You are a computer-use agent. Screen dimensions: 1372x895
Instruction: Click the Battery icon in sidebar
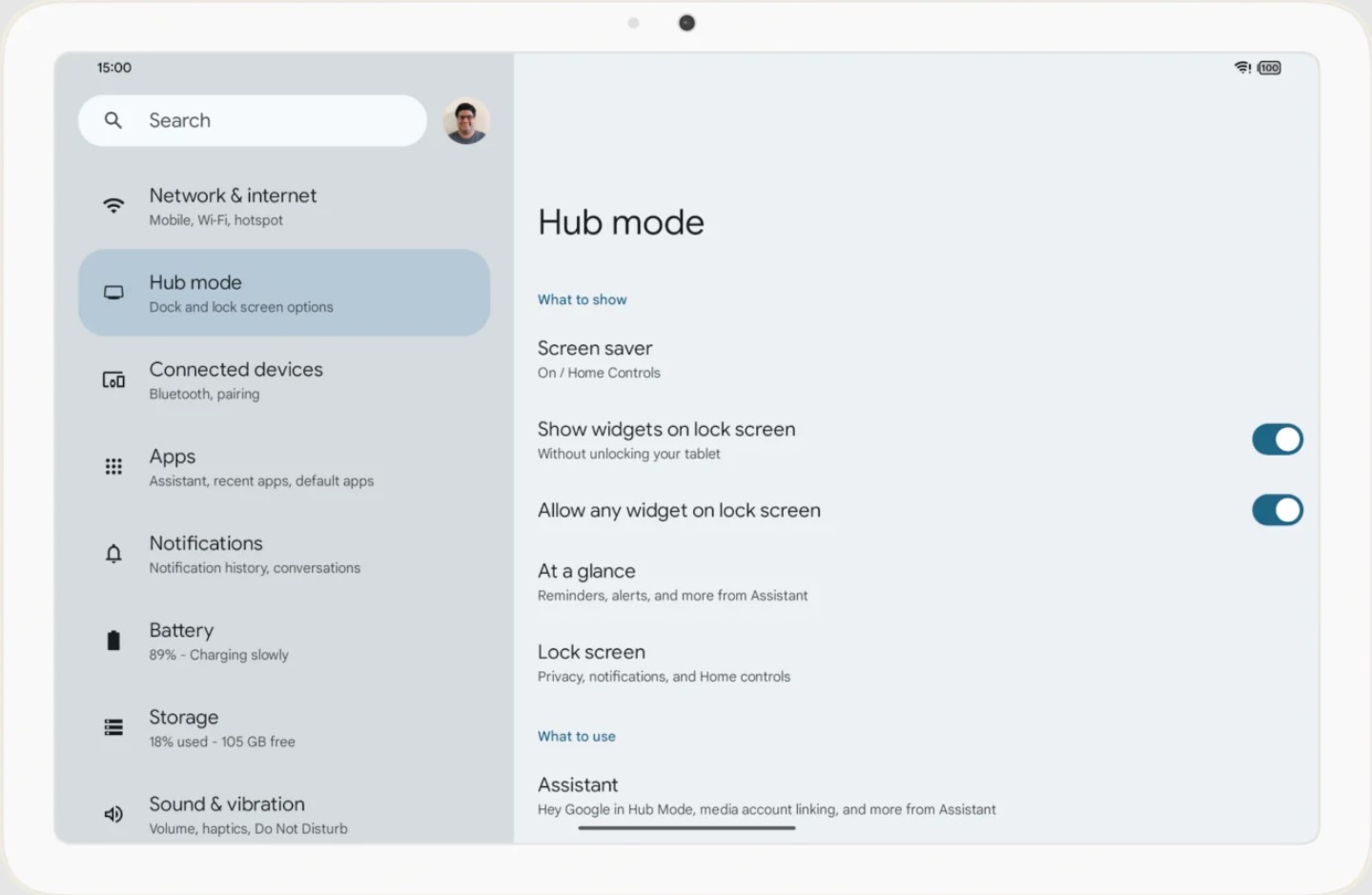coord(113,641)
